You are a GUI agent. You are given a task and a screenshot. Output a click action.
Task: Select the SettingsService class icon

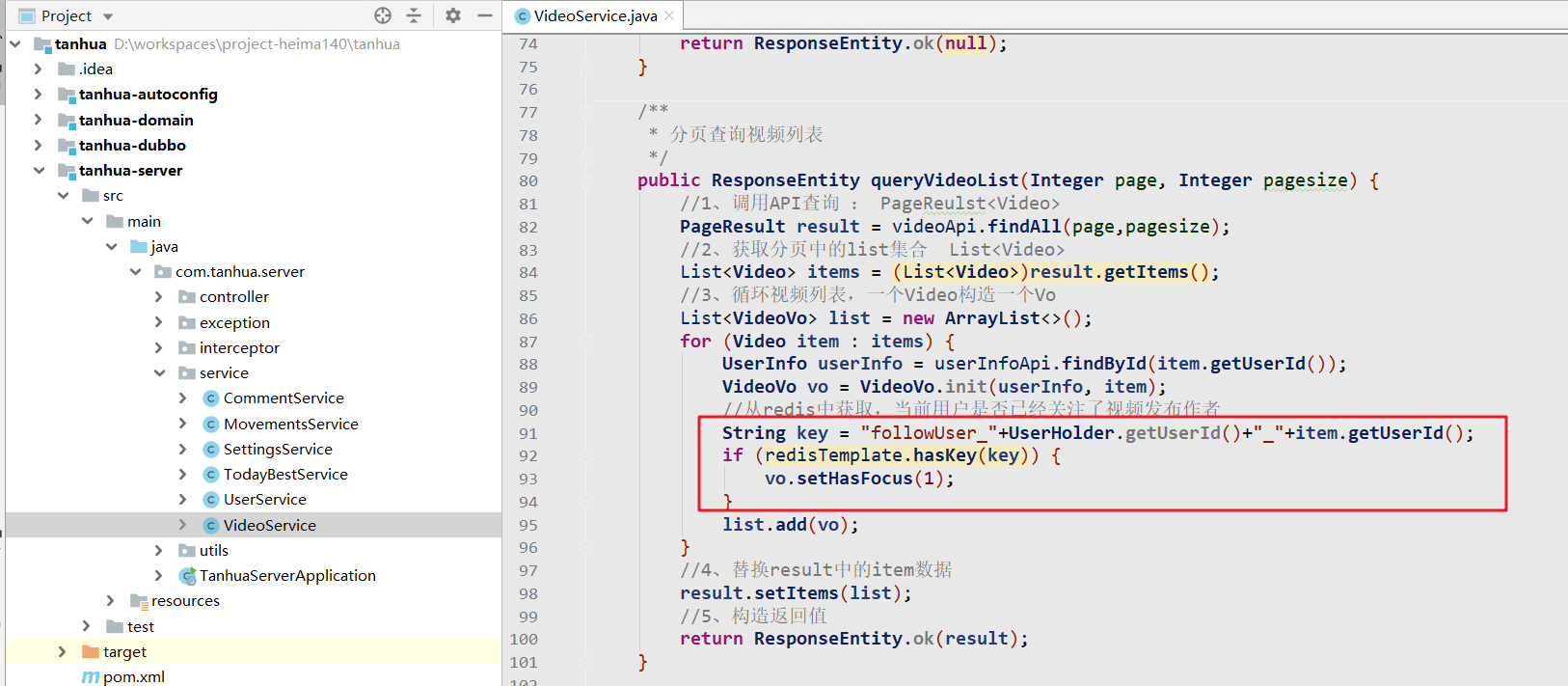click(211, 449)
